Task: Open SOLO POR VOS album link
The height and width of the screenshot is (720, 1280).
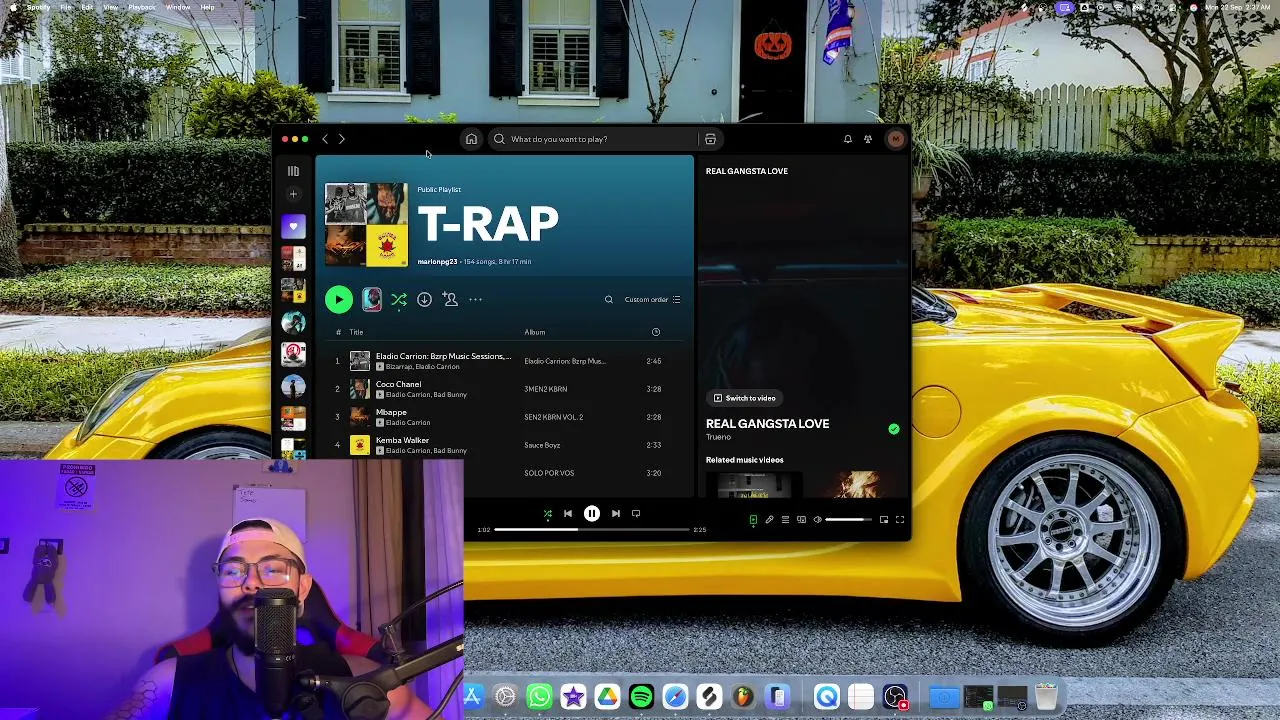Action: [x=549, y=473]
